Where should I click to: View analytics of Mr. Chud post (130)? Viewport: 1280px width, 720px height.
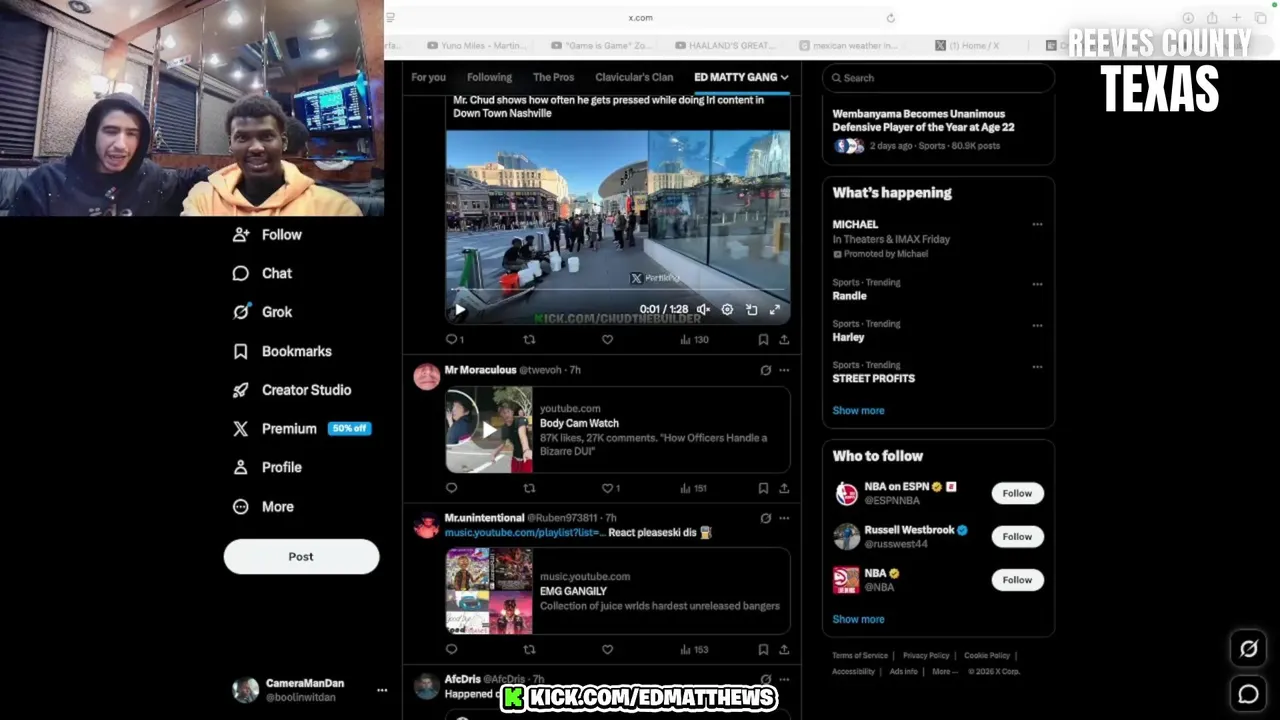point(694,340)
